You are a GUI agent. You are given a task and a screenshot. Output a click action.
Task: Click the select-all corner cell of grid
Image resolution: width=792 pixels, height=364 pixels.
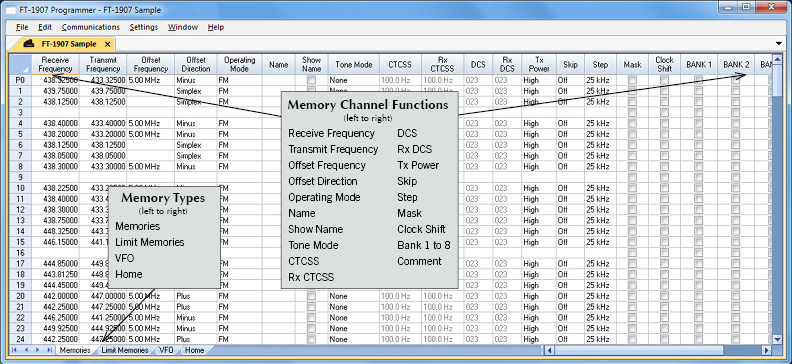20,64
